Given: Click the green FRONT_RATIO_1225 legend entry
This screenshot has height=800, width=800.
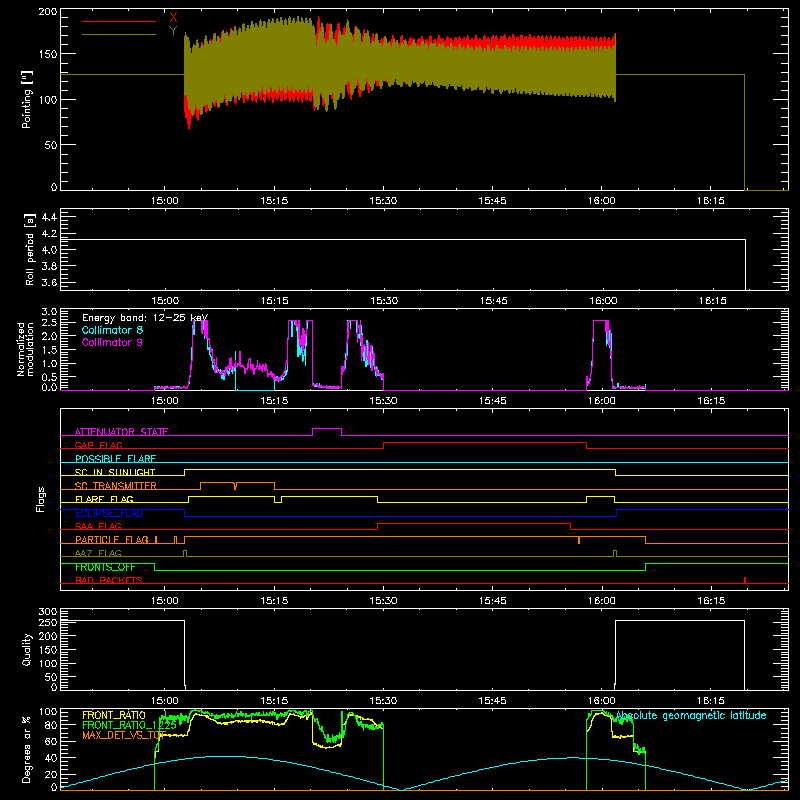Looking at the screenshot, I should 130,725.
